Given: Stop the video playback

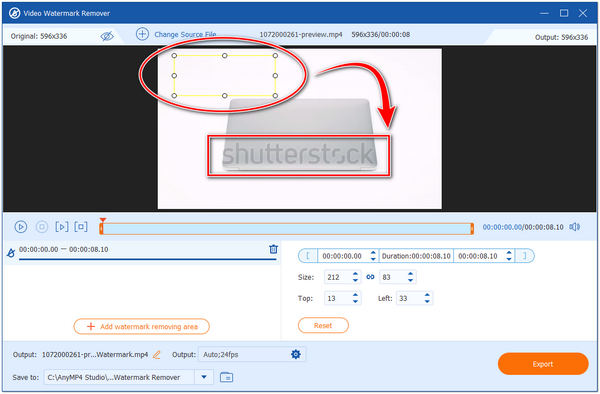Looking at the screenshot, I should click(x=42, y=227).
